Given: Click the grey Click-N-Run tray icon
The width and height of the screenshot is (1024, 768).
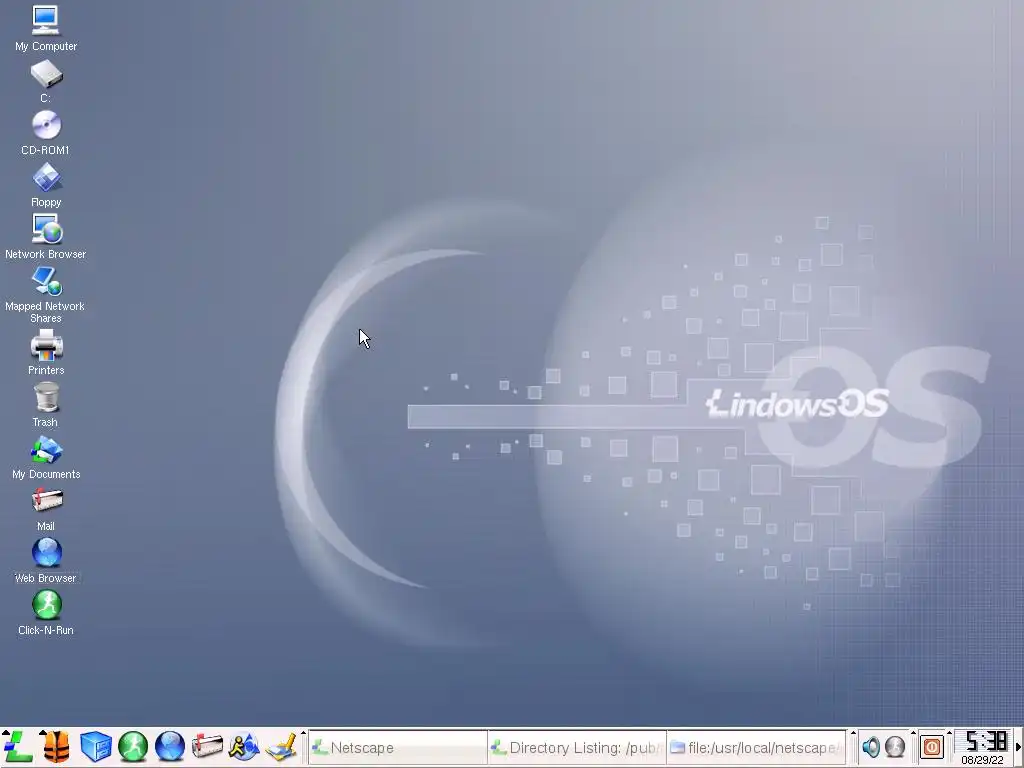Looking at the screenshot, I should (x=895, y=746).
